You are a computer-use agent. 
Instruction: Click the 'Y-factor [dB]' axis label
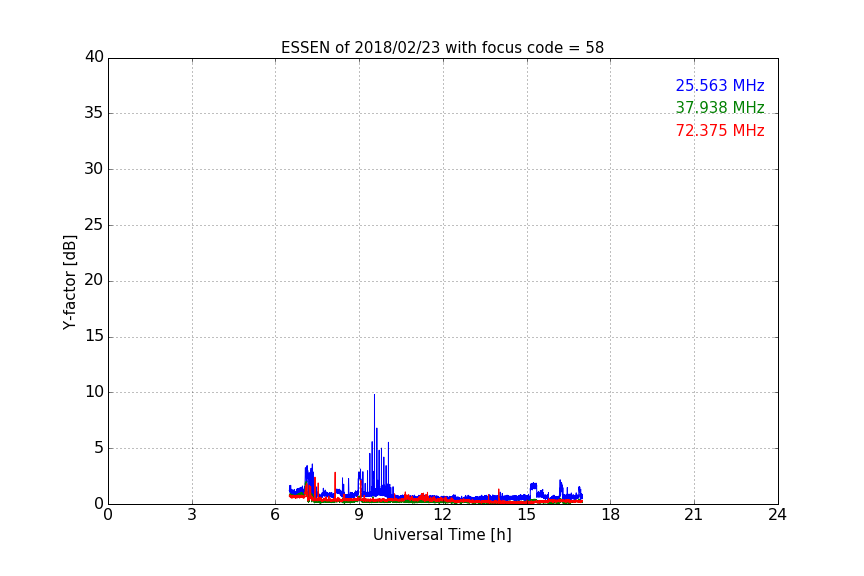pyautogui.click(x=69, y=282)
